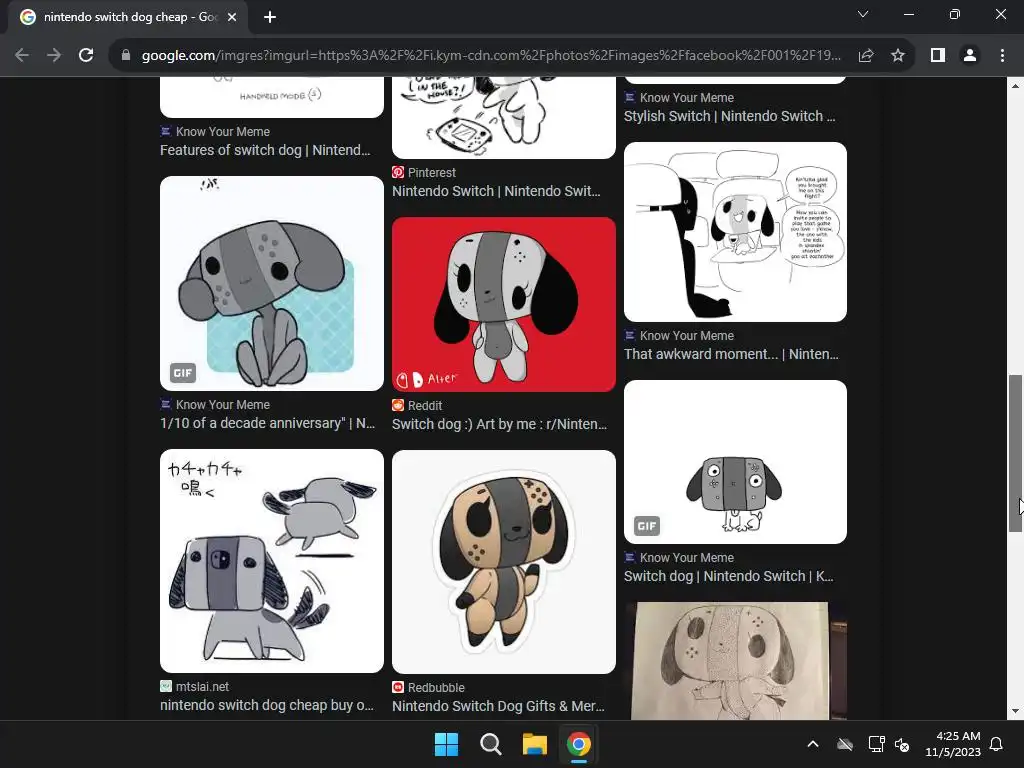Open the browser side panel
This screenshot has height=768, width=1024.
(x=938, y=56)
